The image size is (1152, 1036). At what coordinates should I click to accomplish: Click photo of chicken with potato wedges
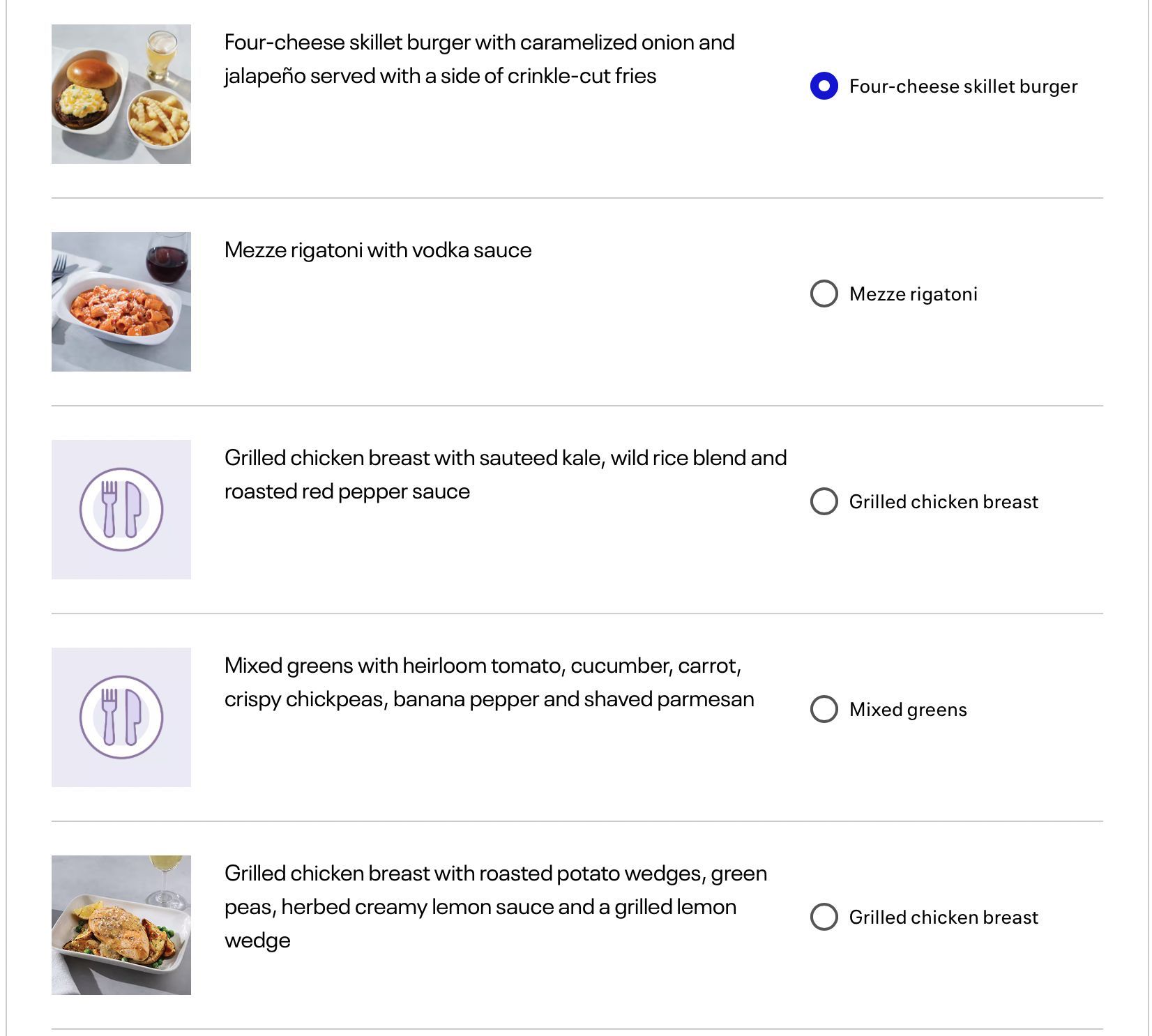coord(121,925)
